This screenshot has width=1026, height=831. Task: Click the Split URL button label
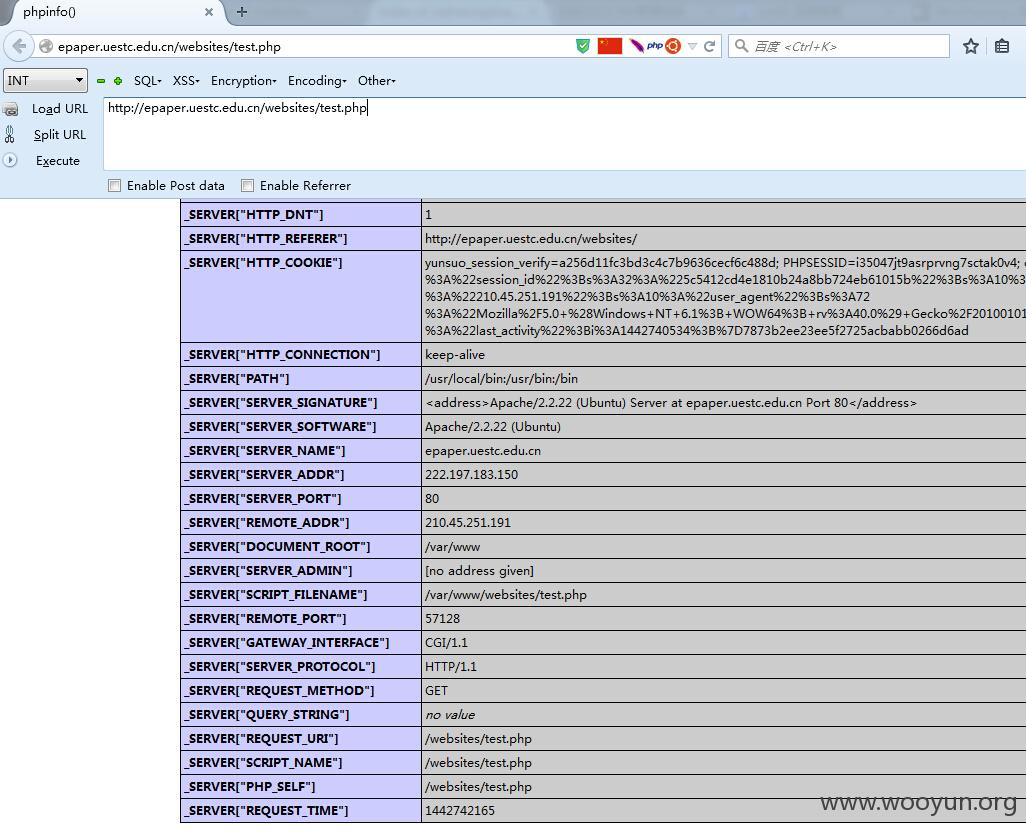tap(60, 135)
